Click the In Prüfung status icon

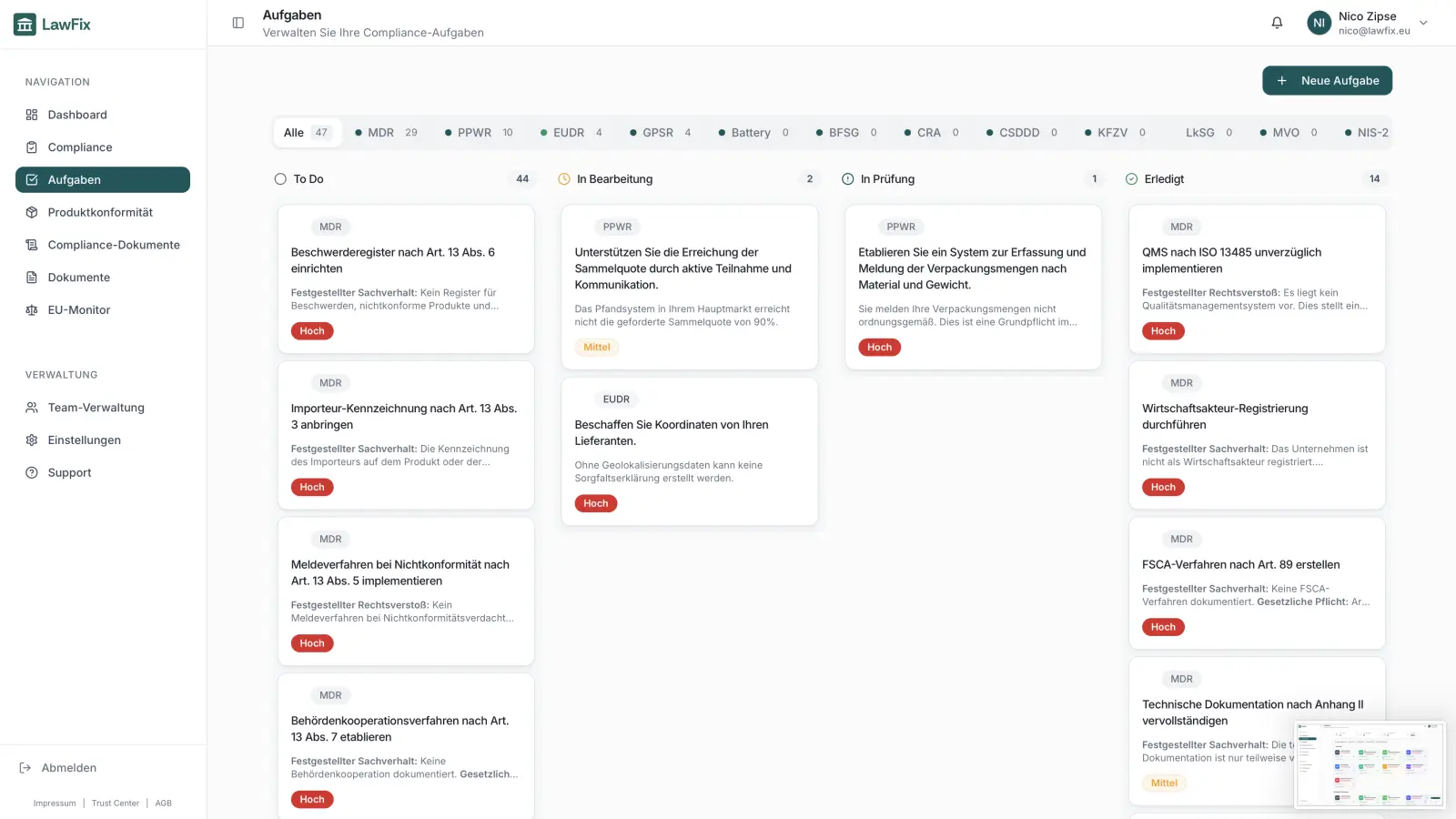coord(848,179)
